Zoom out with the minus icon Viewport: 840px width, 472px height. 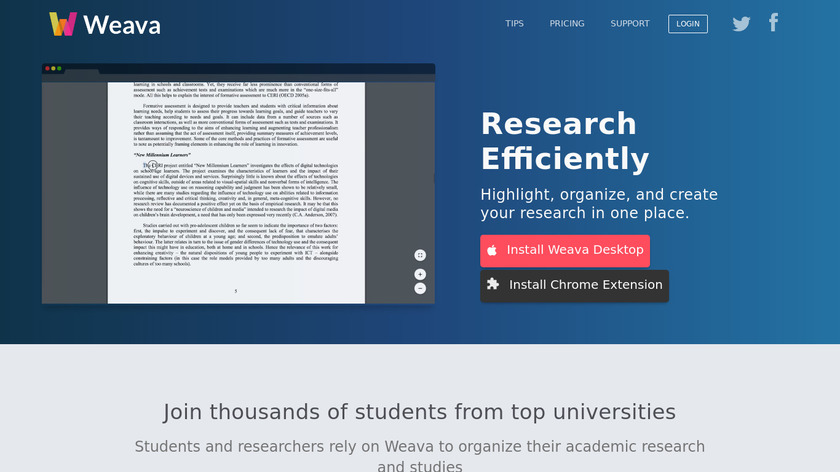pos(420,288)
